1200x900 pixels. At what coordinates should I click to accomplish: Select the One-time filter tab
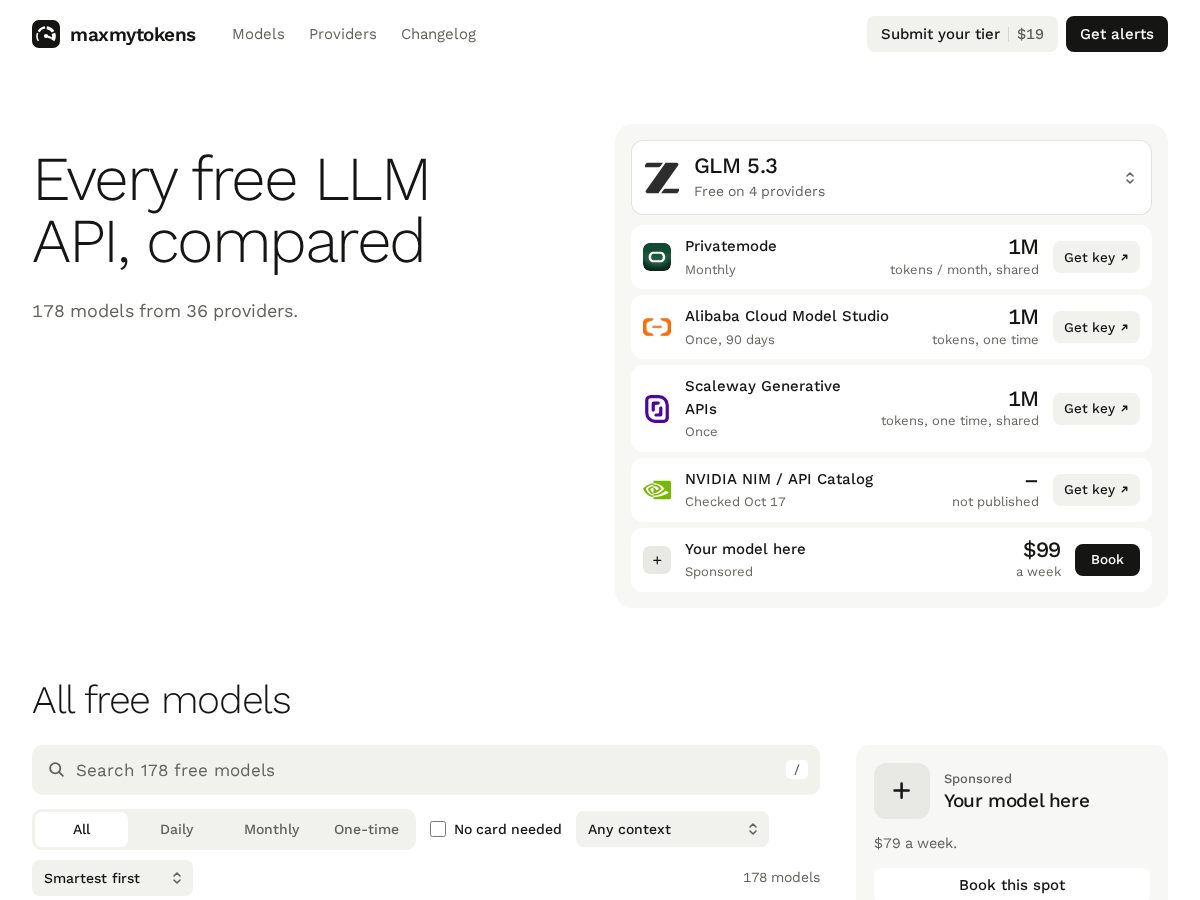click(x=366, y=829)
